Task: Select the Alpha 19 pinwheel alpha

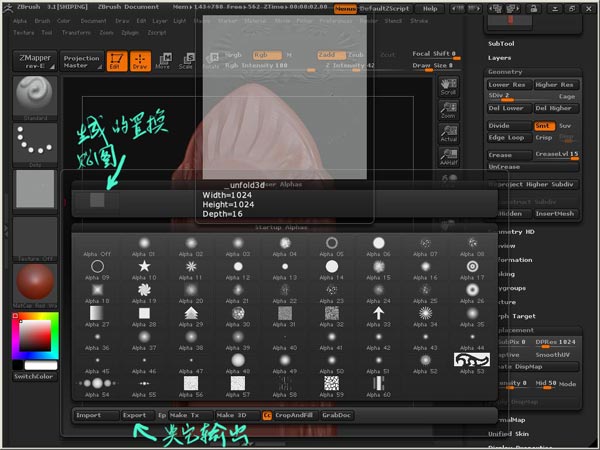Action: point(144,290)
